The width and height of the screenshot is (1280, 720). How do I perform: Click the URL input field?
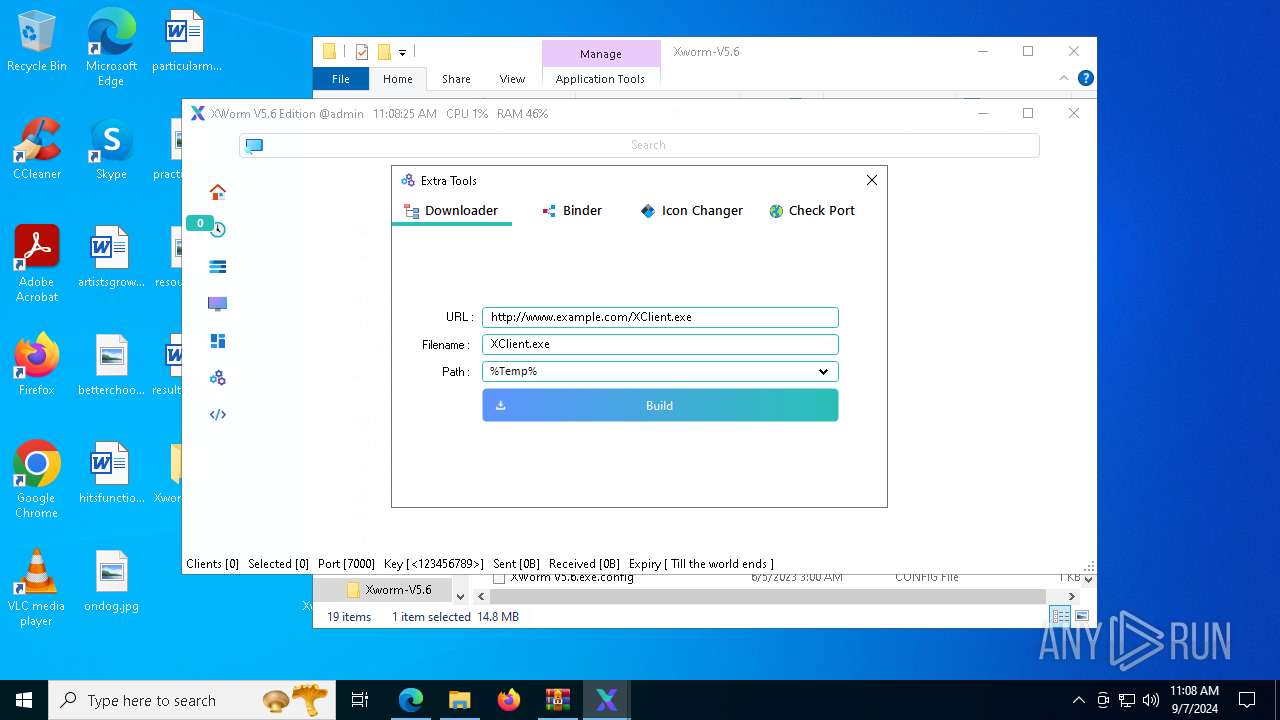tap(660, 317)
